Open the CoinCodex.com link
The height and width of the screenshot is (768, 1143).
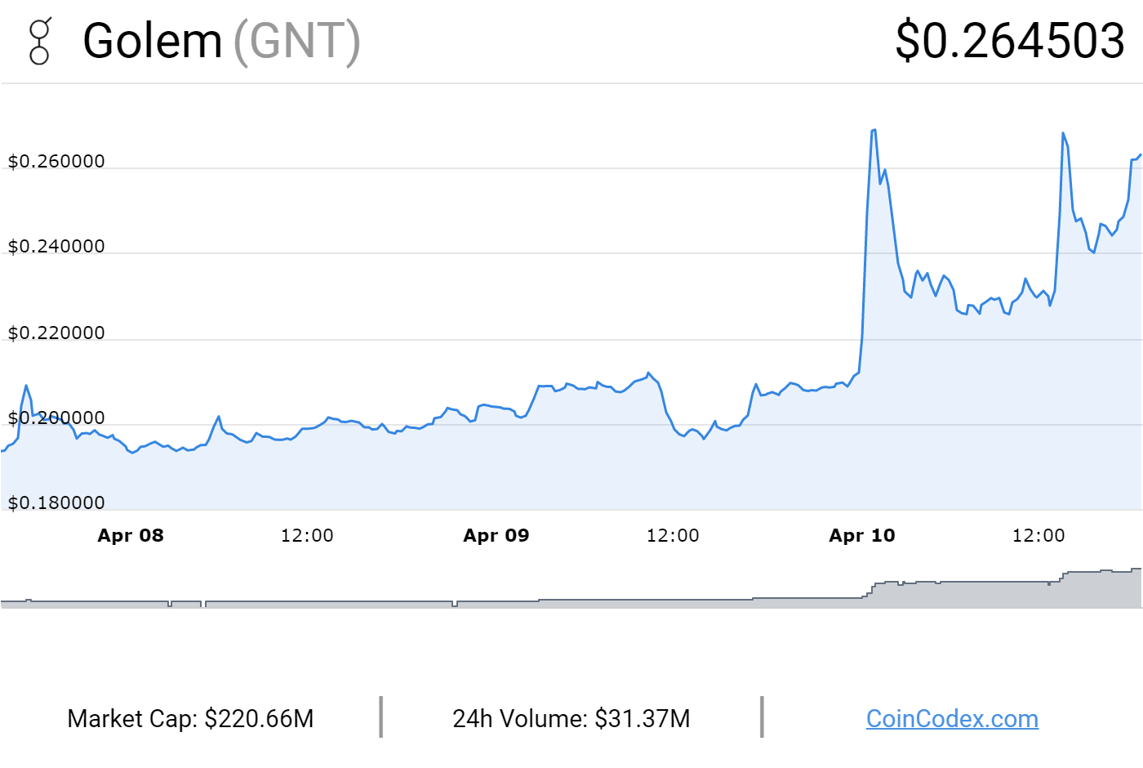pos(951,718)
